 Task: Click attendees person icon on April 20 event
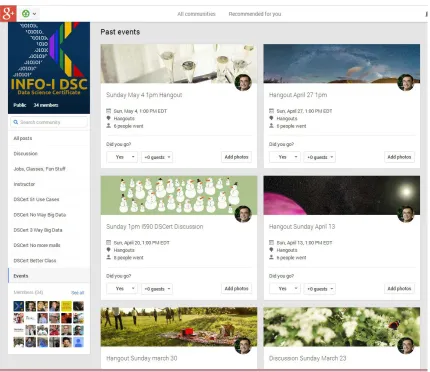point(108,257)
